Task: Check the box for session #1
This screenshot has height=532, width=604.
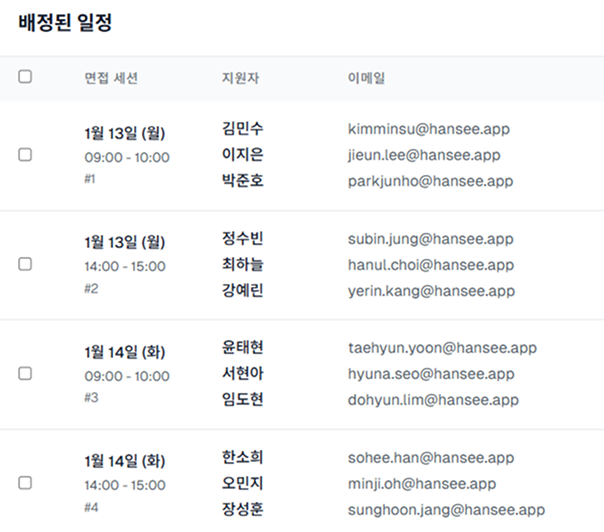Action: [25, 155]
